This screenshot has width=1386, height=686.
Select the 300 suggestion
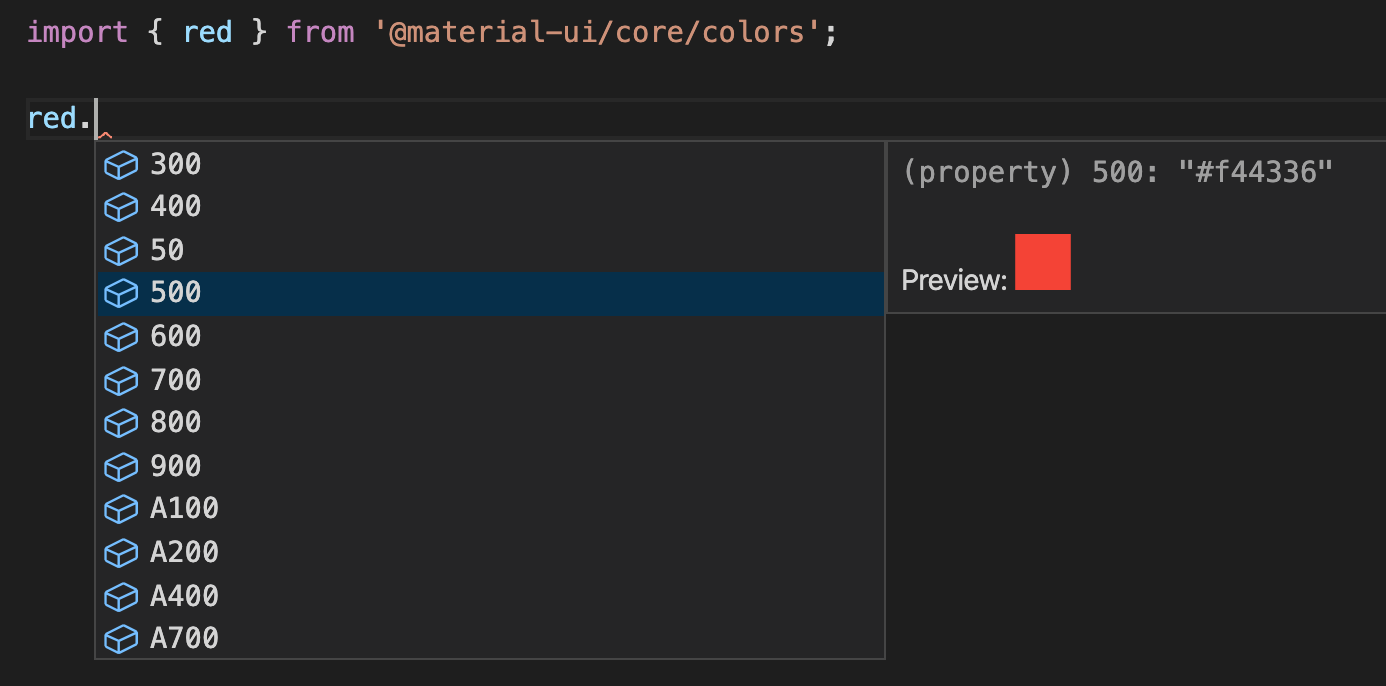tap(176, 165)
